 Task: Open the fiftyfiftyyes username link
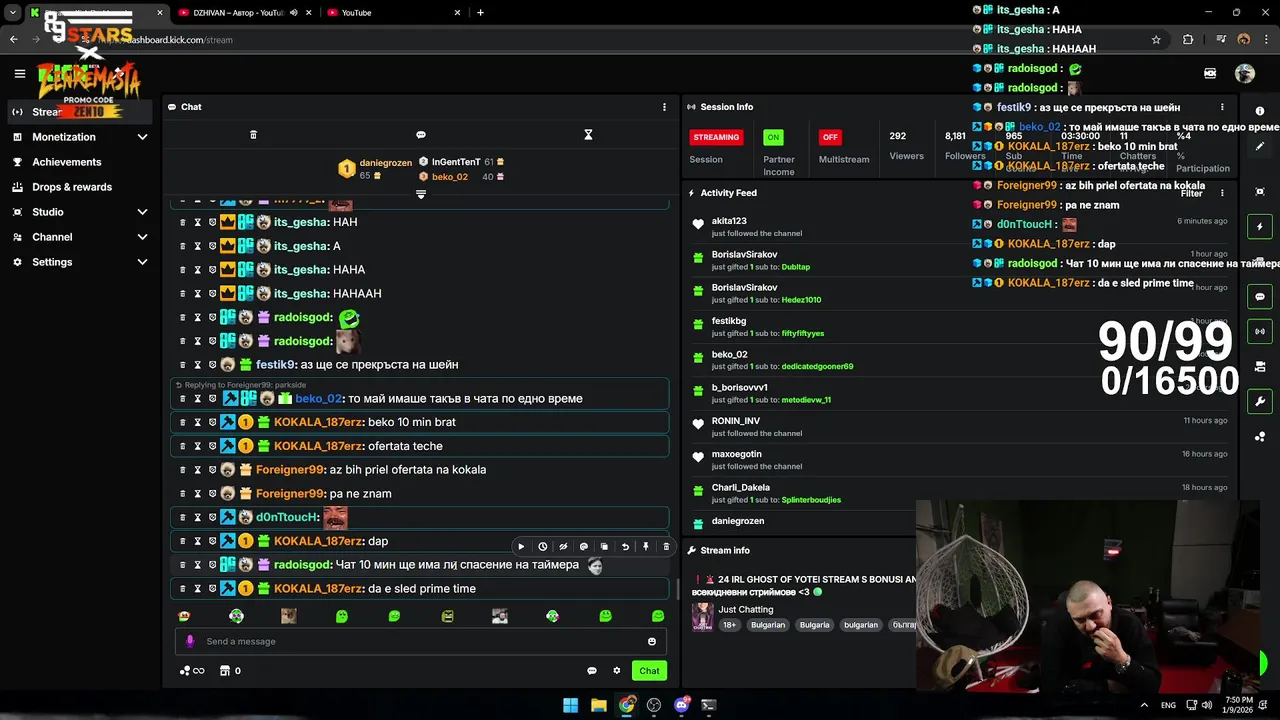click(803, 333)
